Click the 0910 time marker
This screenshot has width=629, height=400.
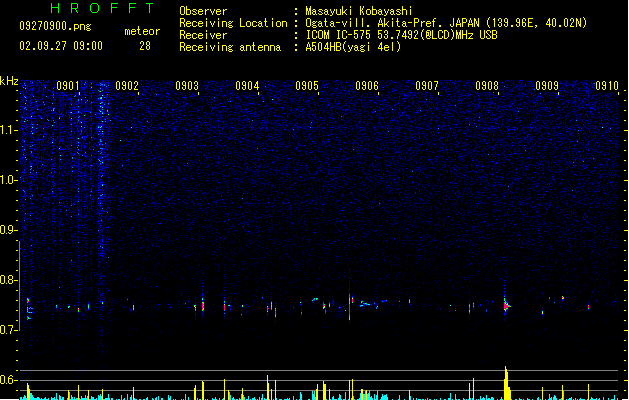click(607, 86)
